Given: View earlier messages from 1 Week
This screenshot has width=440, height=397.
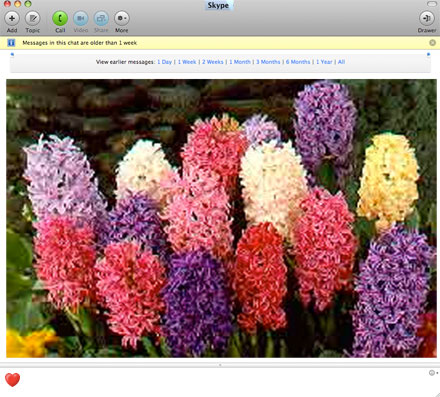Looking at the screenshot, I should click(x=187, y=62).
